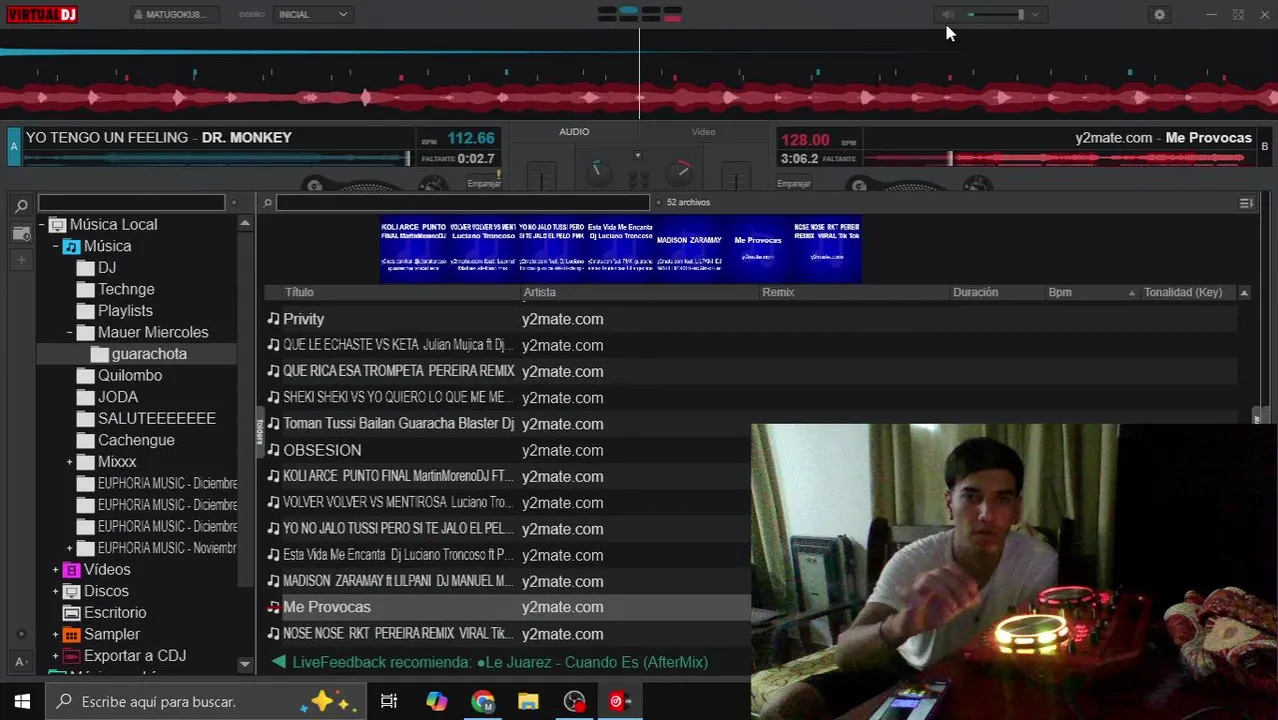The height and width of the screenshot is (720, 1278).
Task: Switch to the AUDIO mixer tab
Action: coord(574,132)
